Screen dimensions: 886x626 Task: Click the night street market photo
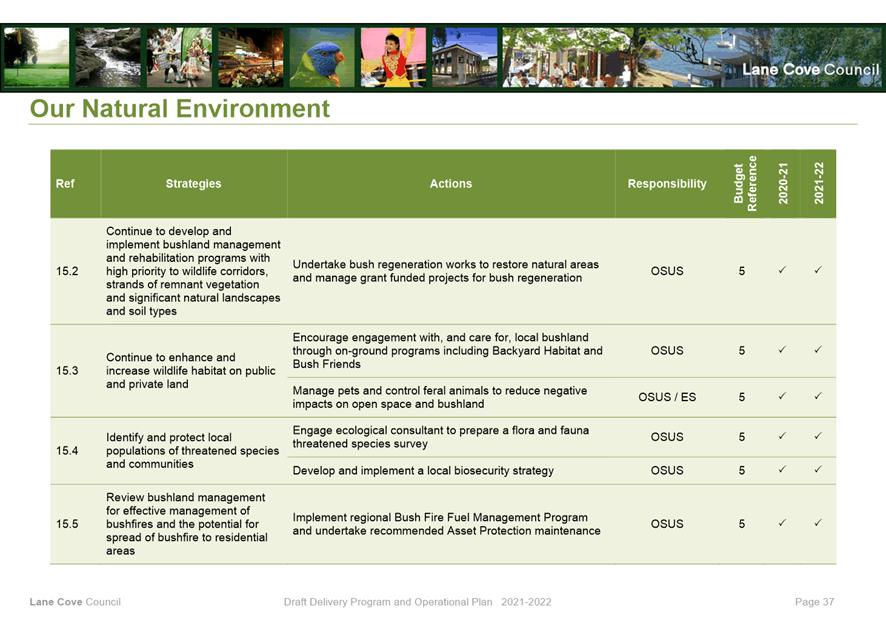250,57
